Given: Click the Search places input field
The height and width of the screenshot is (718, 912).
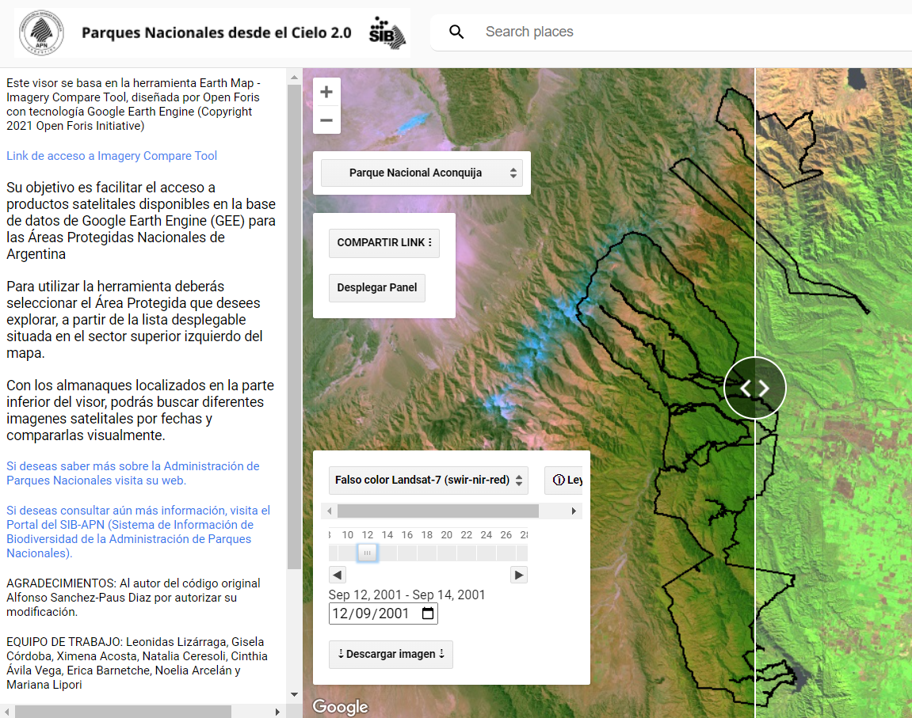Looking at the screenshot, I should [x=680, y=32].
